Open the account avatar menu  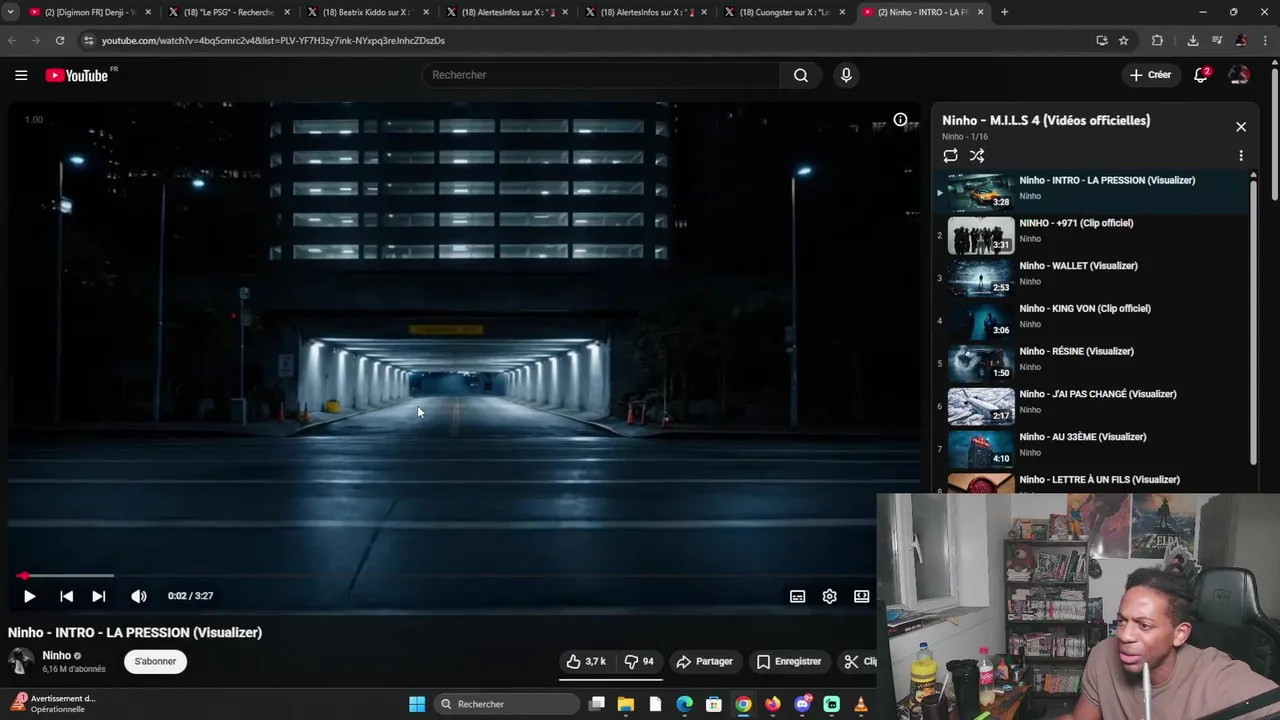[1239, 75]
